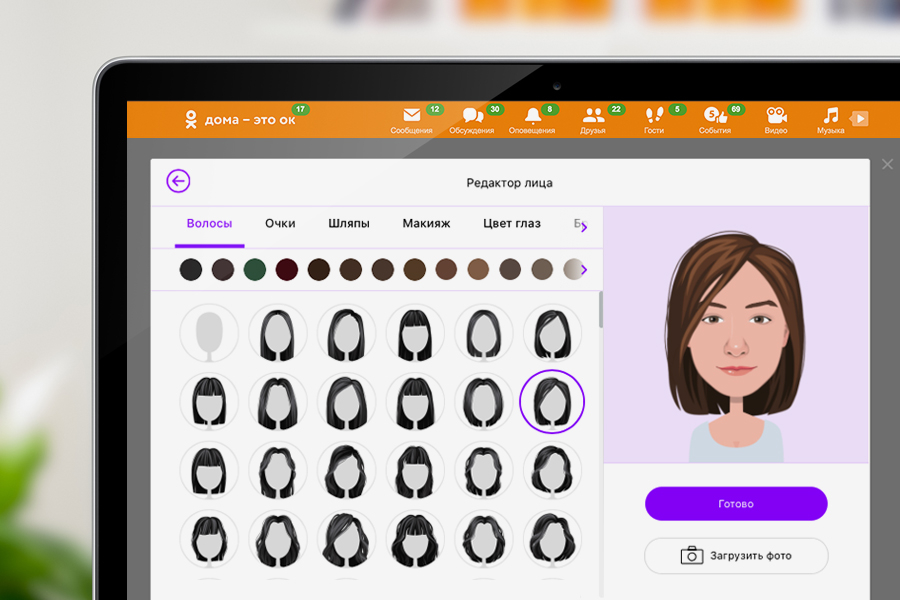Pick the dark burgundy hair color swatch
The height and width of the screenshot is (600, 900).
(x=286, y=269)
